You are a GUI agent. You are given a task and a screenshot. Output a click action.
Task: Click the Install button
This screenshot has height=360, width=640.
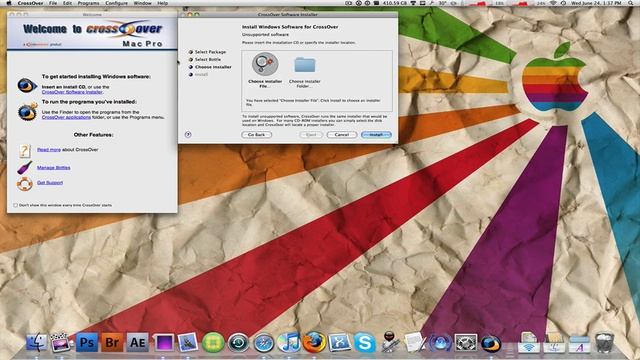click(376, 135)
